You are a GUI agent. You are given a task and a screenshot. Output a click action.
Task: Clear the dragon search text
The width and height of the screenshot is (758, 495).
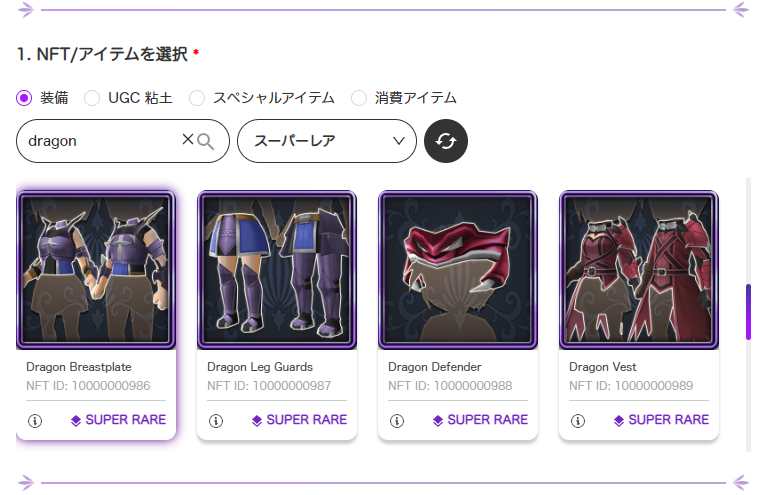(187, 141)
